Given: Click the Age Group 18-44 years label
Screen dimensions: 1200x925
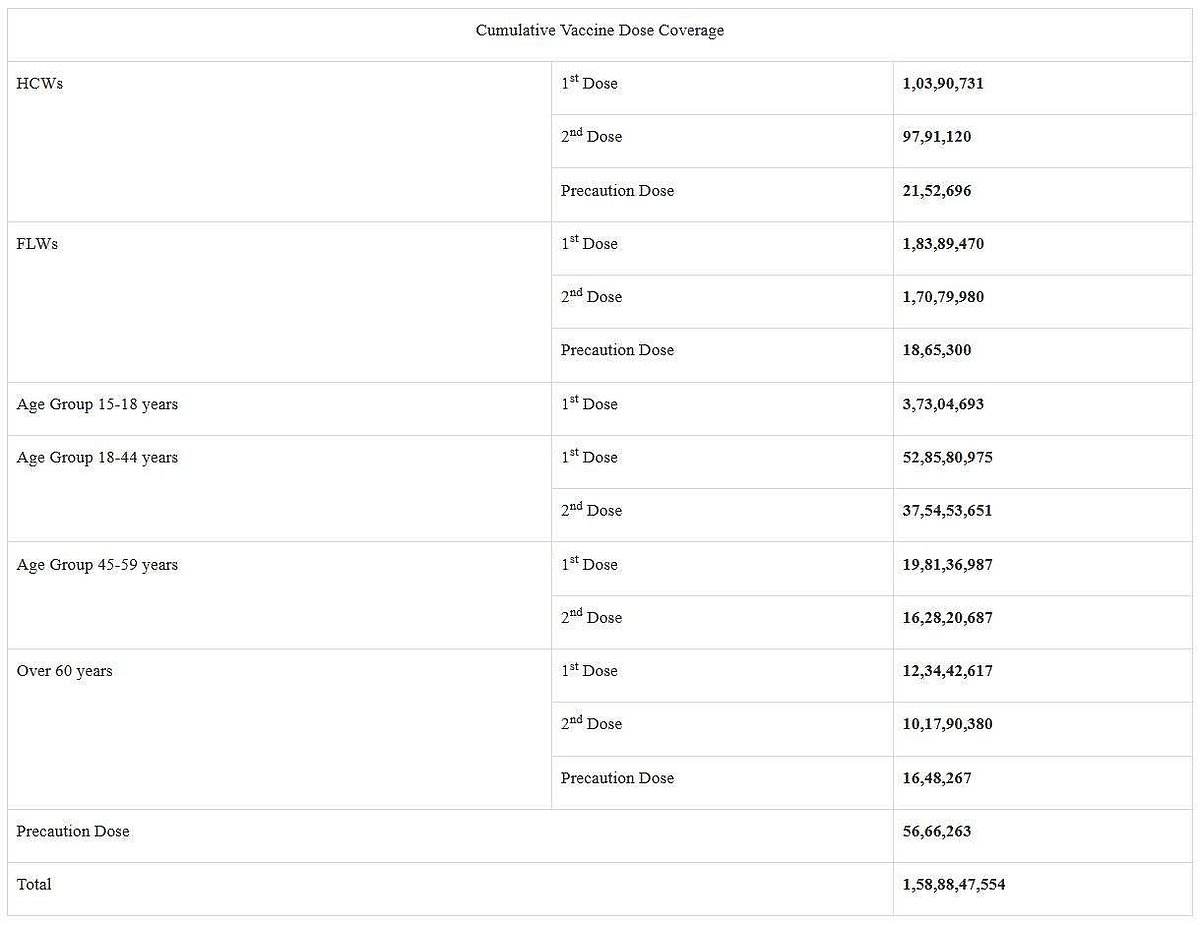Looking at the screenshot, I should 97,457.
